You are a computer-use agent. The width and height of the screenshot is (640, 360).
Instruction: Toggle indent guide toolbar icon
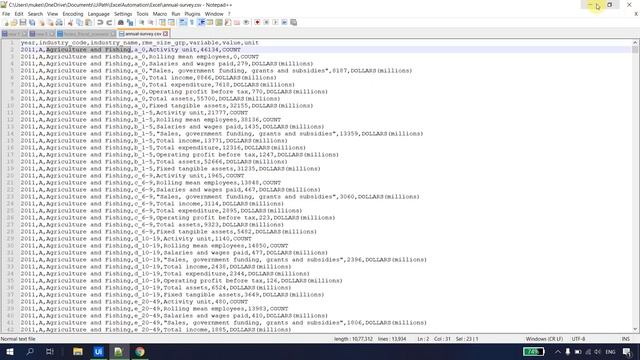(201, 22)
